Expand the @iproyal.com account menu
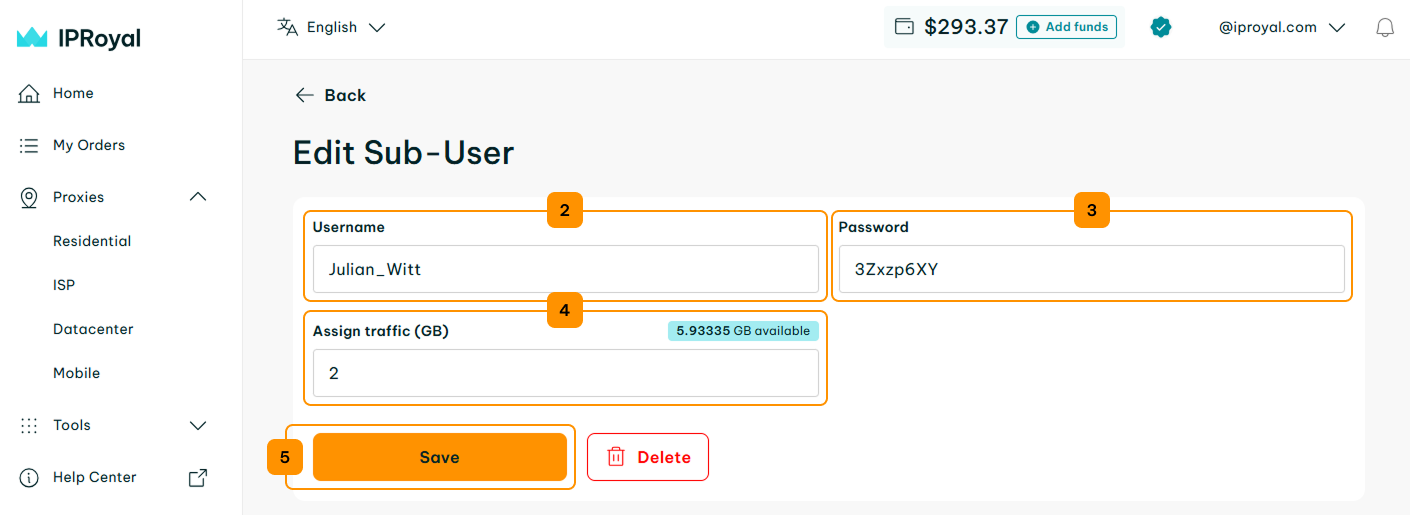Viewport: 1410px width, 515px height. pos(1282,27)
